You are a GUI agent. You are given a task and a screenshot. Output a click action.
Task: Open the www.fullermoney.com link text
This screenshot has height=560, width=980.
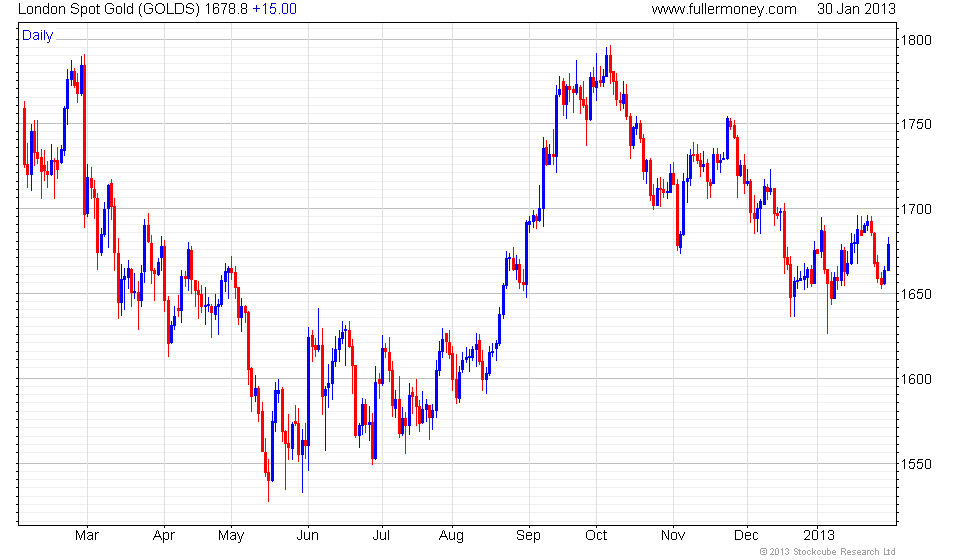(724, 9)
